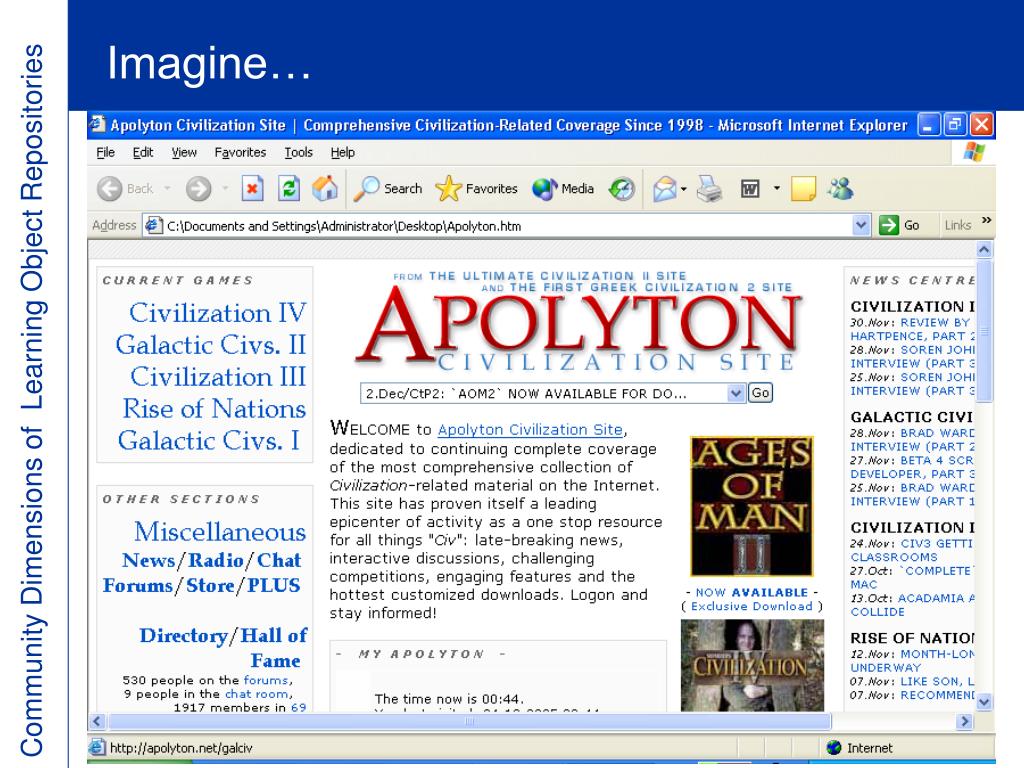Click the horizontal scrollbar right arrow
Screen dimensions: 1024x768
(x=964, y=722)
